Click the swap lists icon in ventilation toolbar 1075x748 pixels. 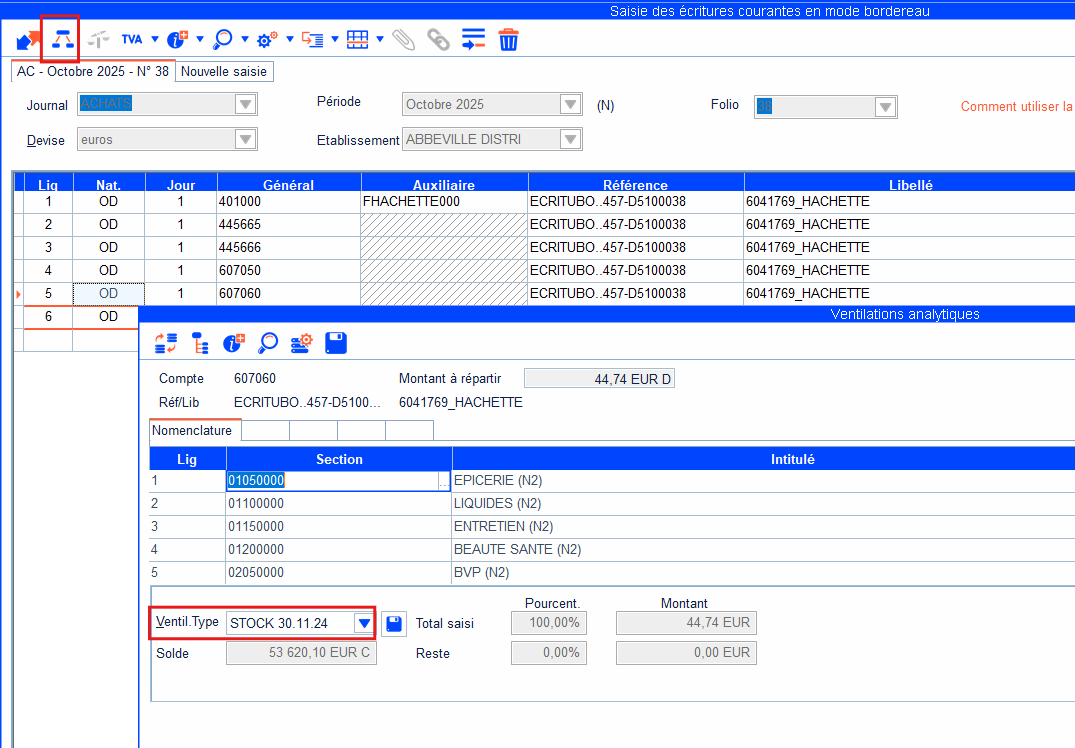click(x=166, y=343)
